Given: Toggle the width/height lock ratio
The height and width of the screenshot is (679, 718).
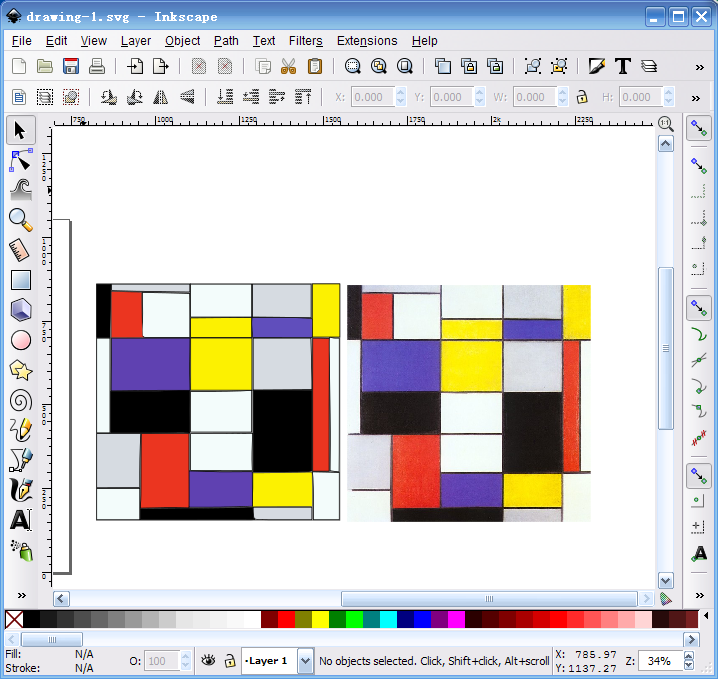Looking at the screenshot, I should (x=582, y=97).
